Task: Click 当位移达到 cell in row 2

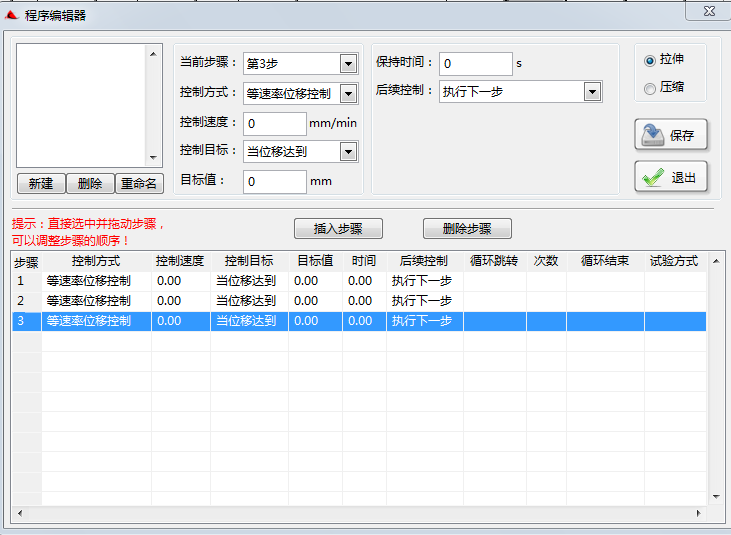Action: 249,301
